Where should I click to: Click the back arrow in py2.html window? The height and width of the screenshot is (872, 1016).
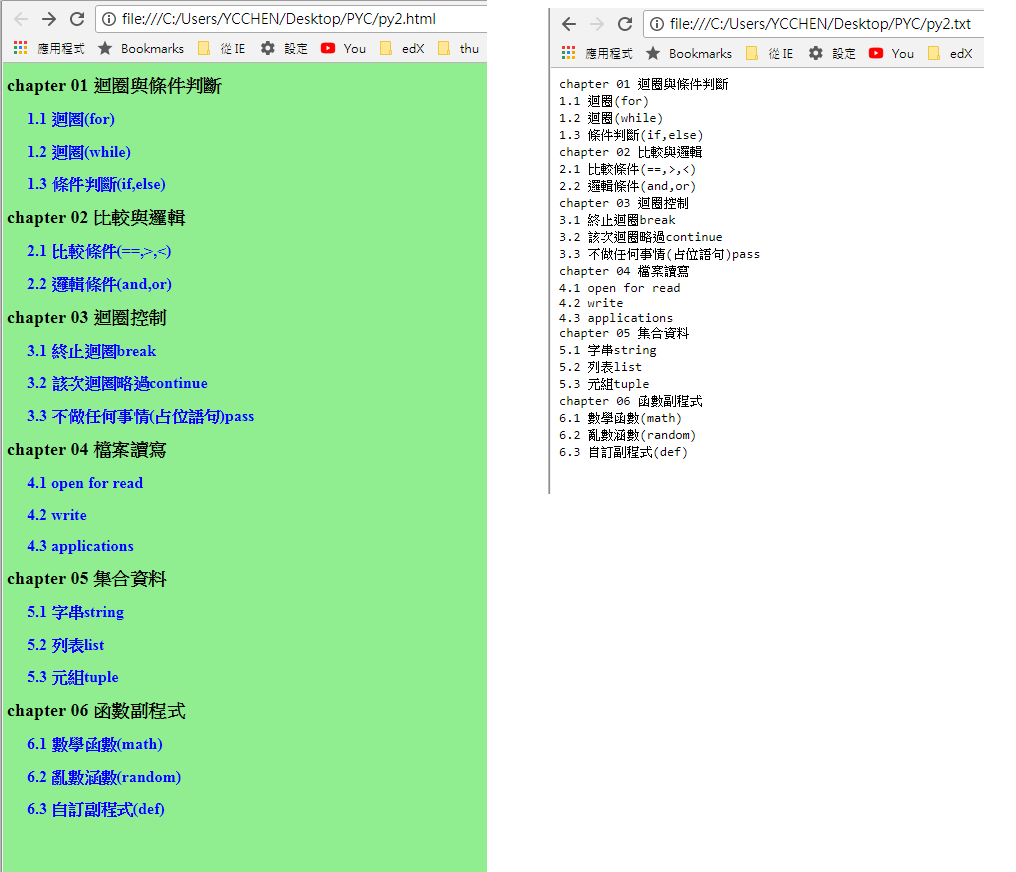tap(21, 19)
